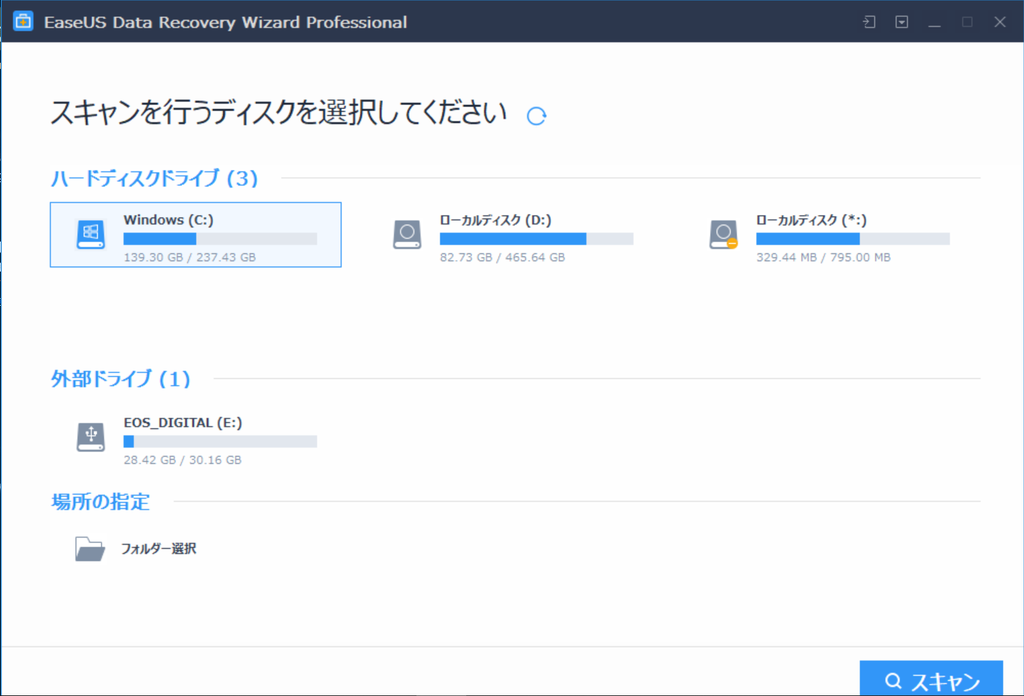The image size is (1024, 696).
Task: Select the EOS_DIGITAL (E:) USB drive icon
Action: coord(91,437)
